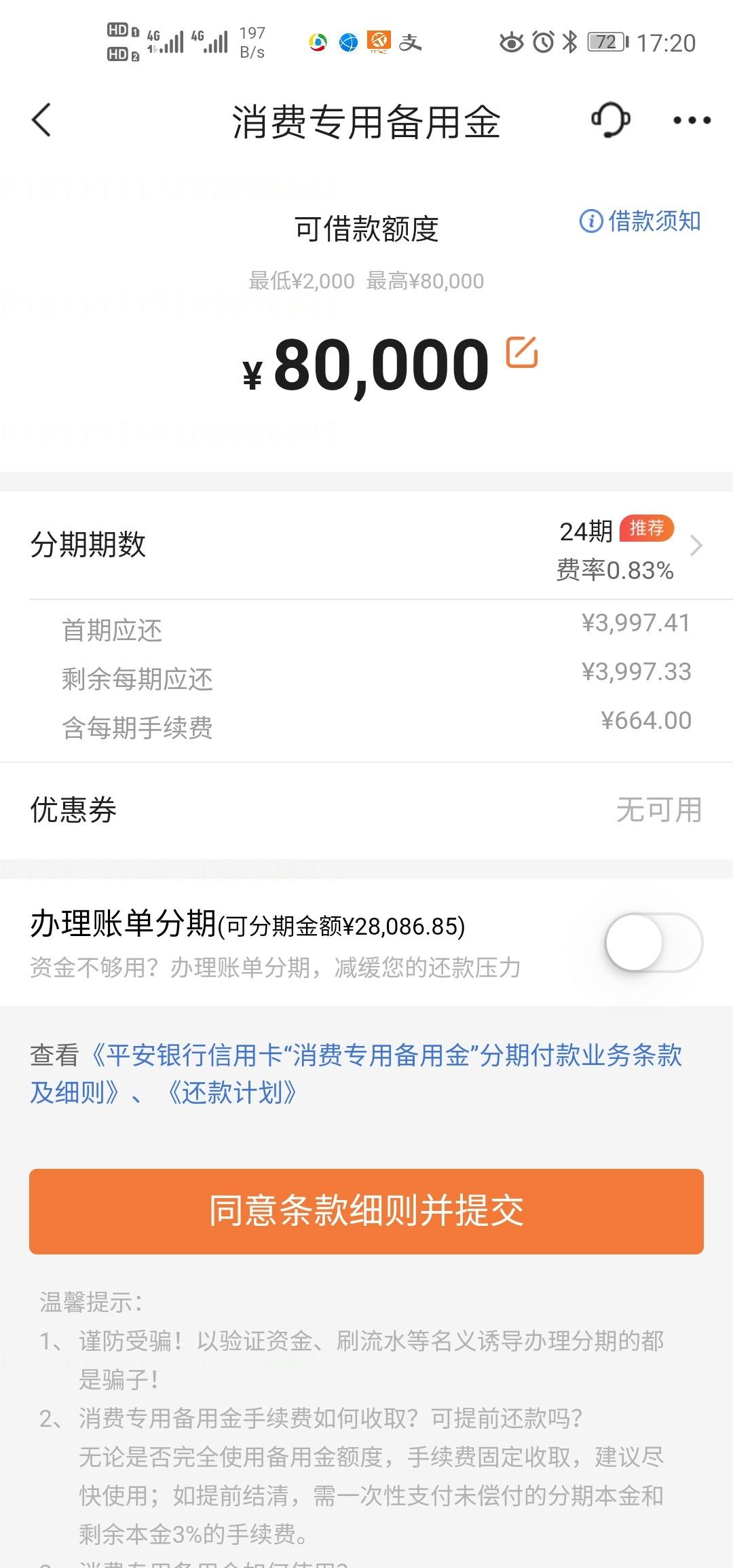Tap the 无可用 coupon status text
The image size is (733, 1568).
click(658, 810)
